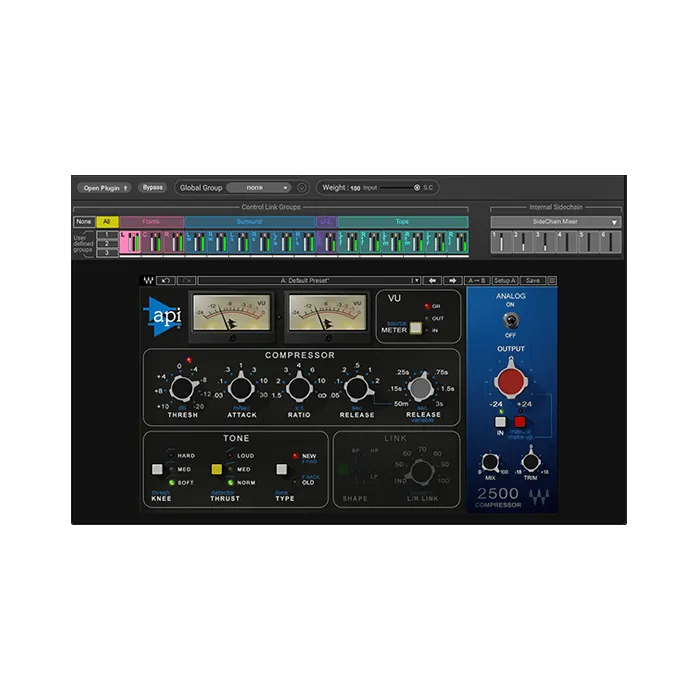Viewport: 699px width, 699px height.
Task: Select the LFE link group tab
Action: point(326,222)
